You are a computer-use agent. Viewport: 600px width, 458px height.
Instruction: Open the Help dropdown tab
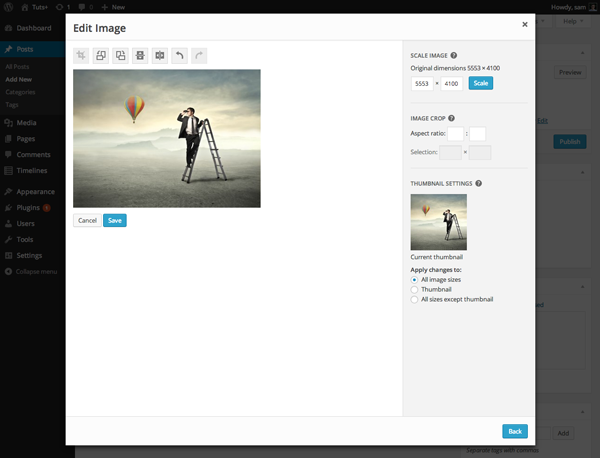573,21
